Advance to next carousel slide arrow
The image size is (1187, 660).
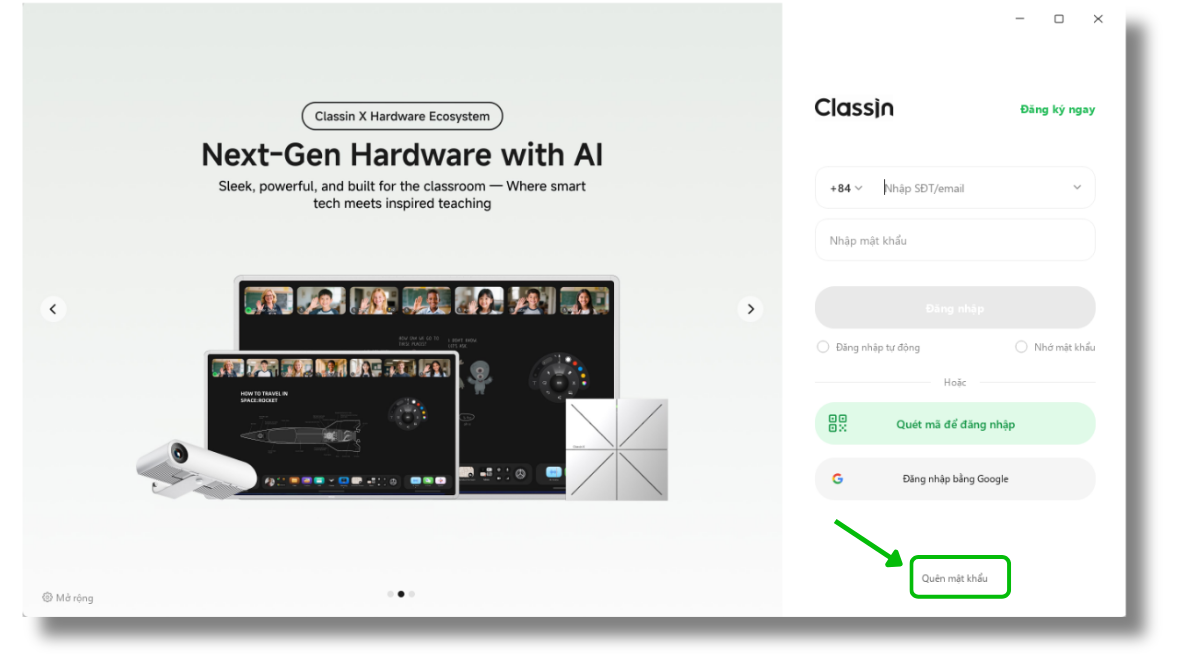tap(750, 309)
